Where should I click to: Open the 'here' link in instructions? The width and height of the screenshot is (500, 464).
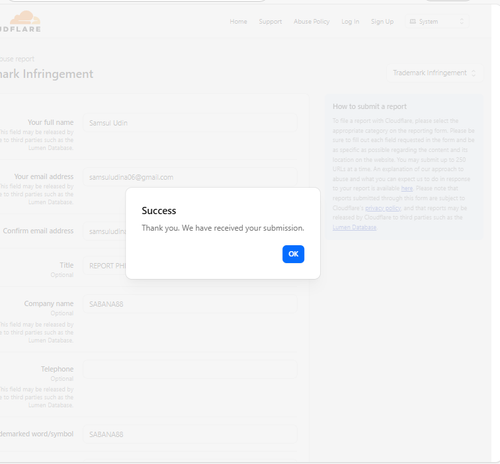407,189
